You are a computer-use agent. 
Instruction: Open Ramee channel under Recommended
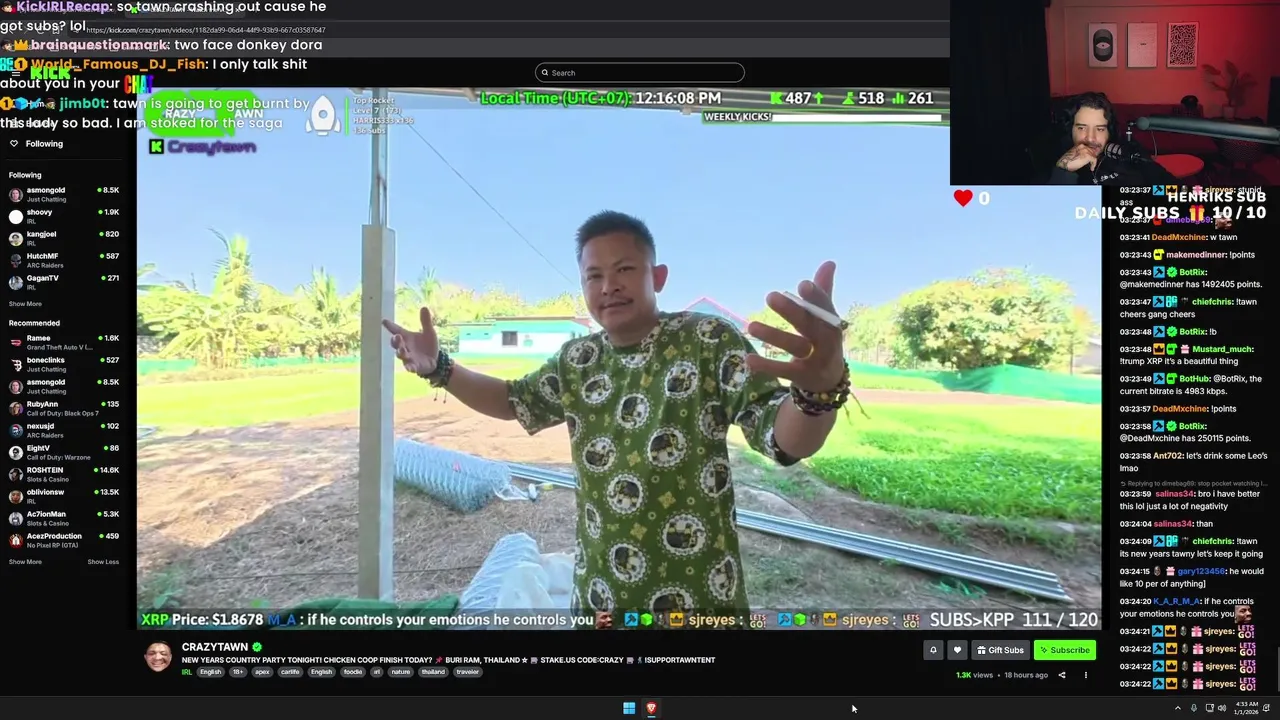(64, 342)
